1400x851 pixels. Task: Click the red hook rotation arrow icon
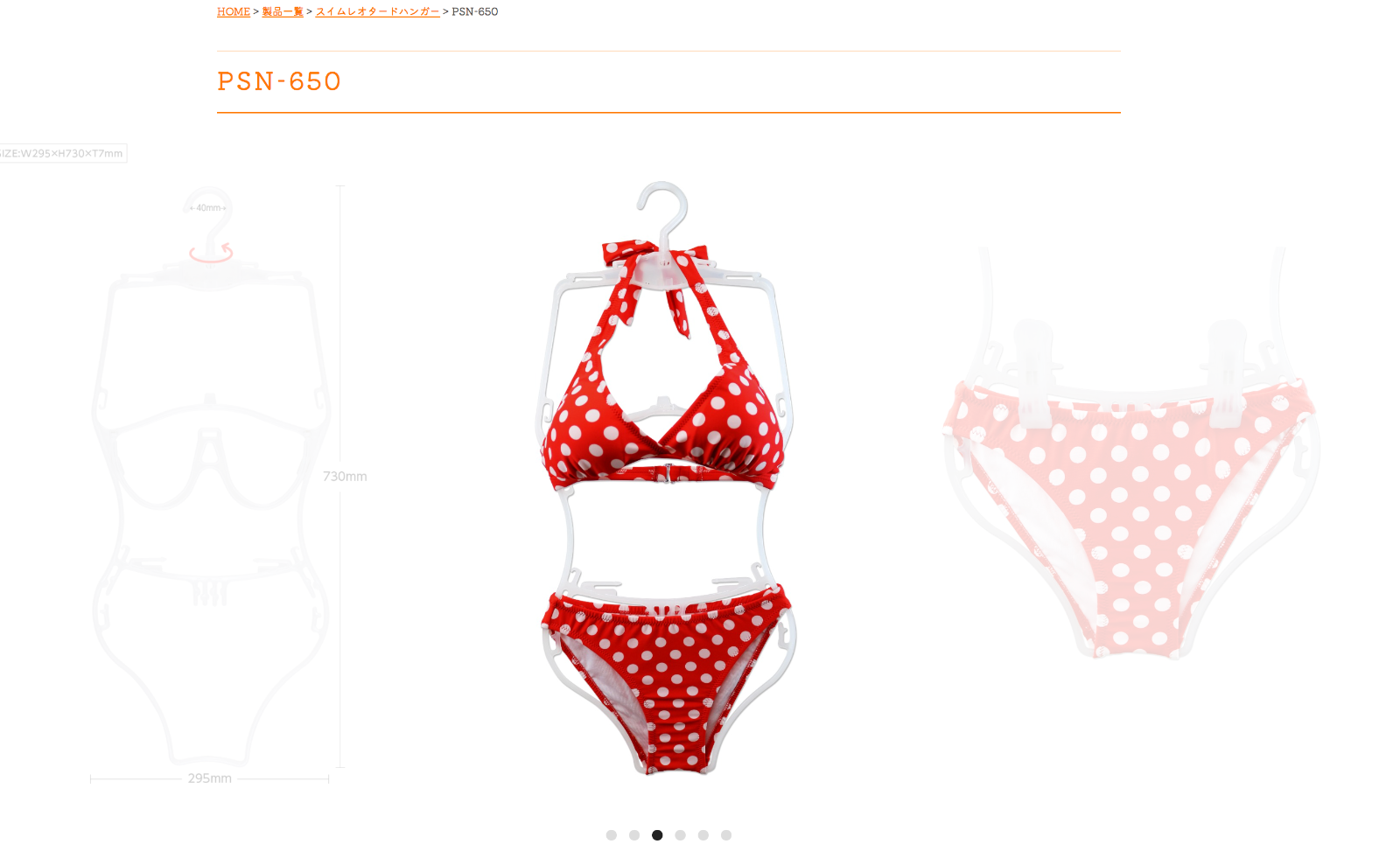click(211, 253)
